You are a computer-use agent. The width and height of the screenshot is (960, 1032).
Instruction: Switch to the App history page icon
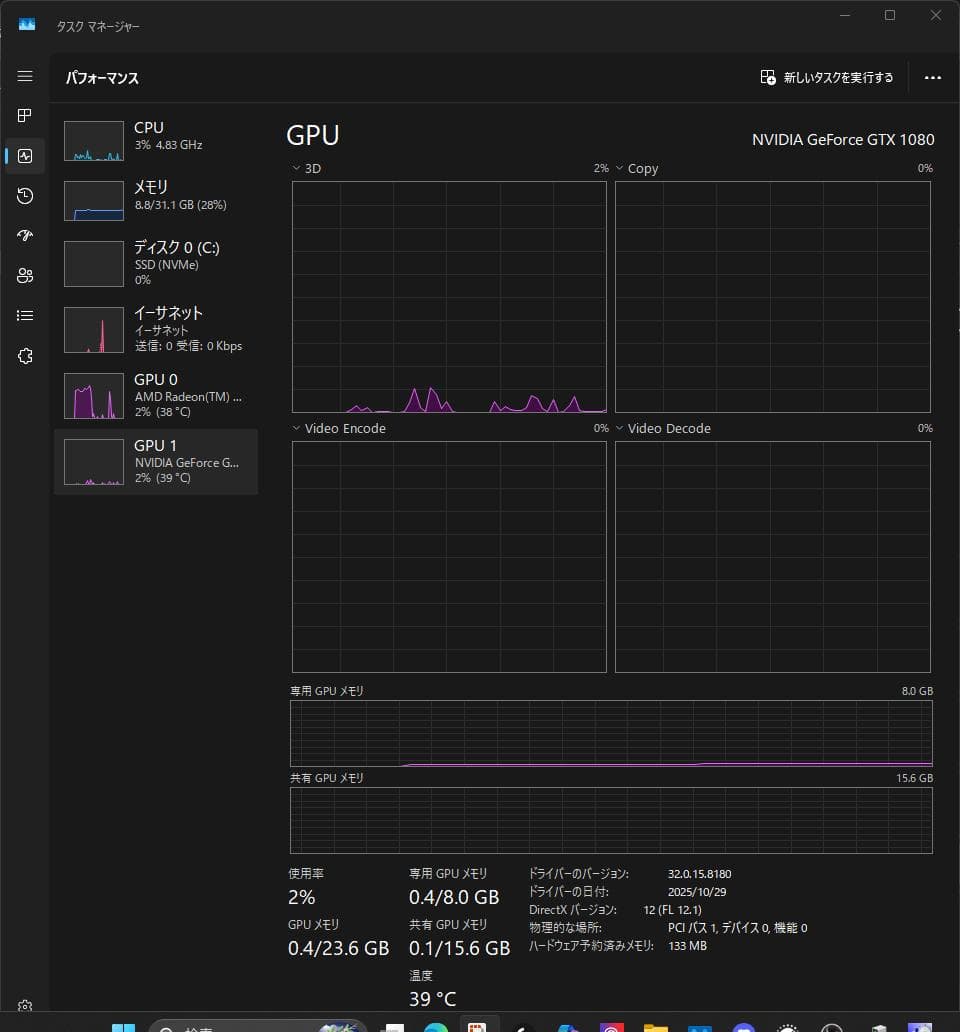click(x=24, y=196)
